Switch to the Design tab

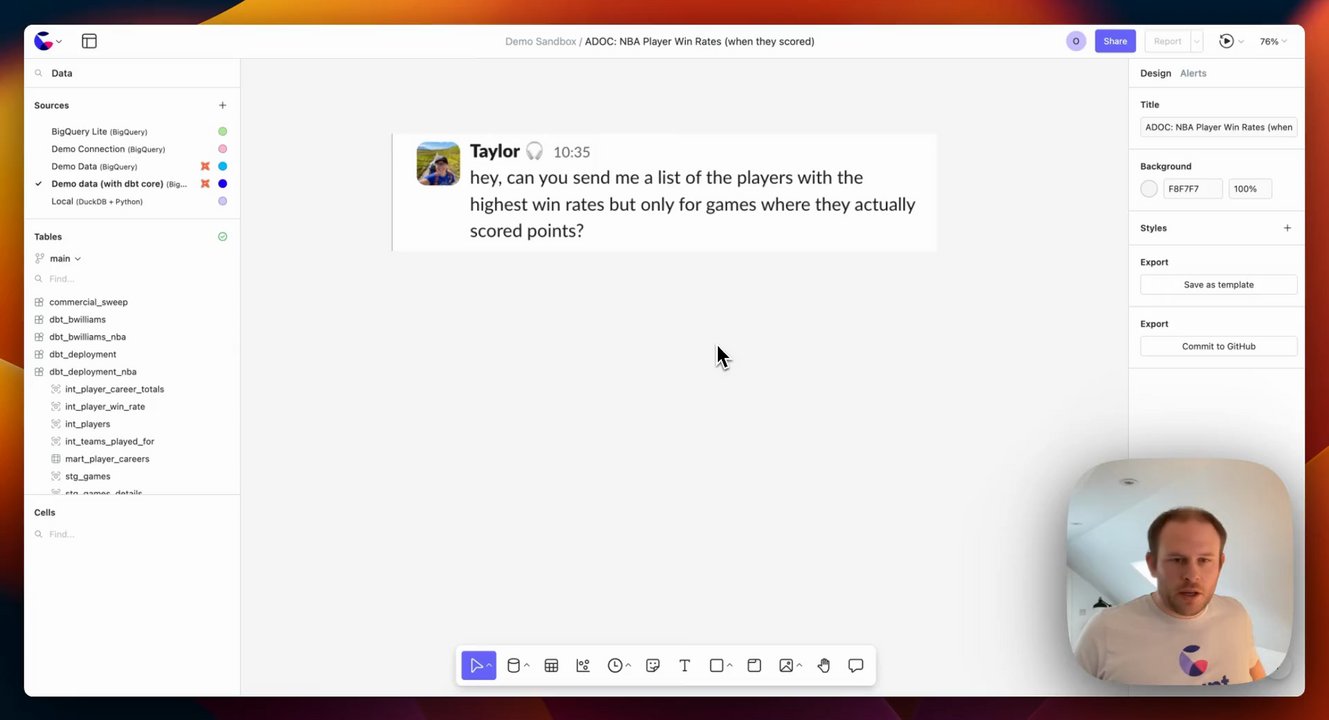pos(1155,73)
